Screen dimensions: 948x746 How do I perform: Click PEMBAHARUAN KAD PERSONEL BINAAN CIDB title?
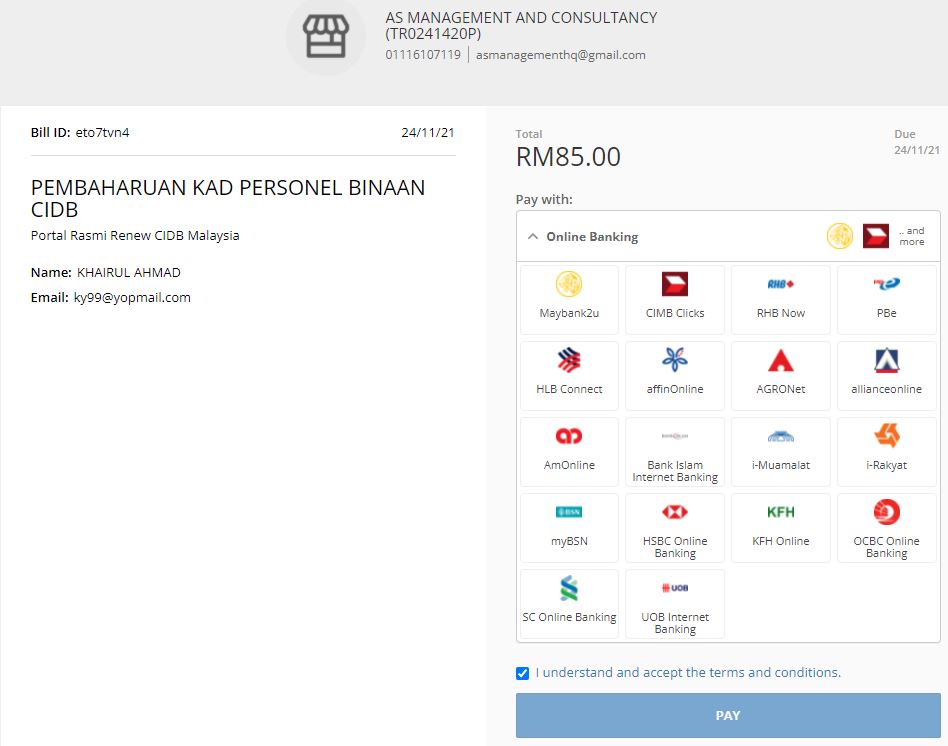(228, 198)
